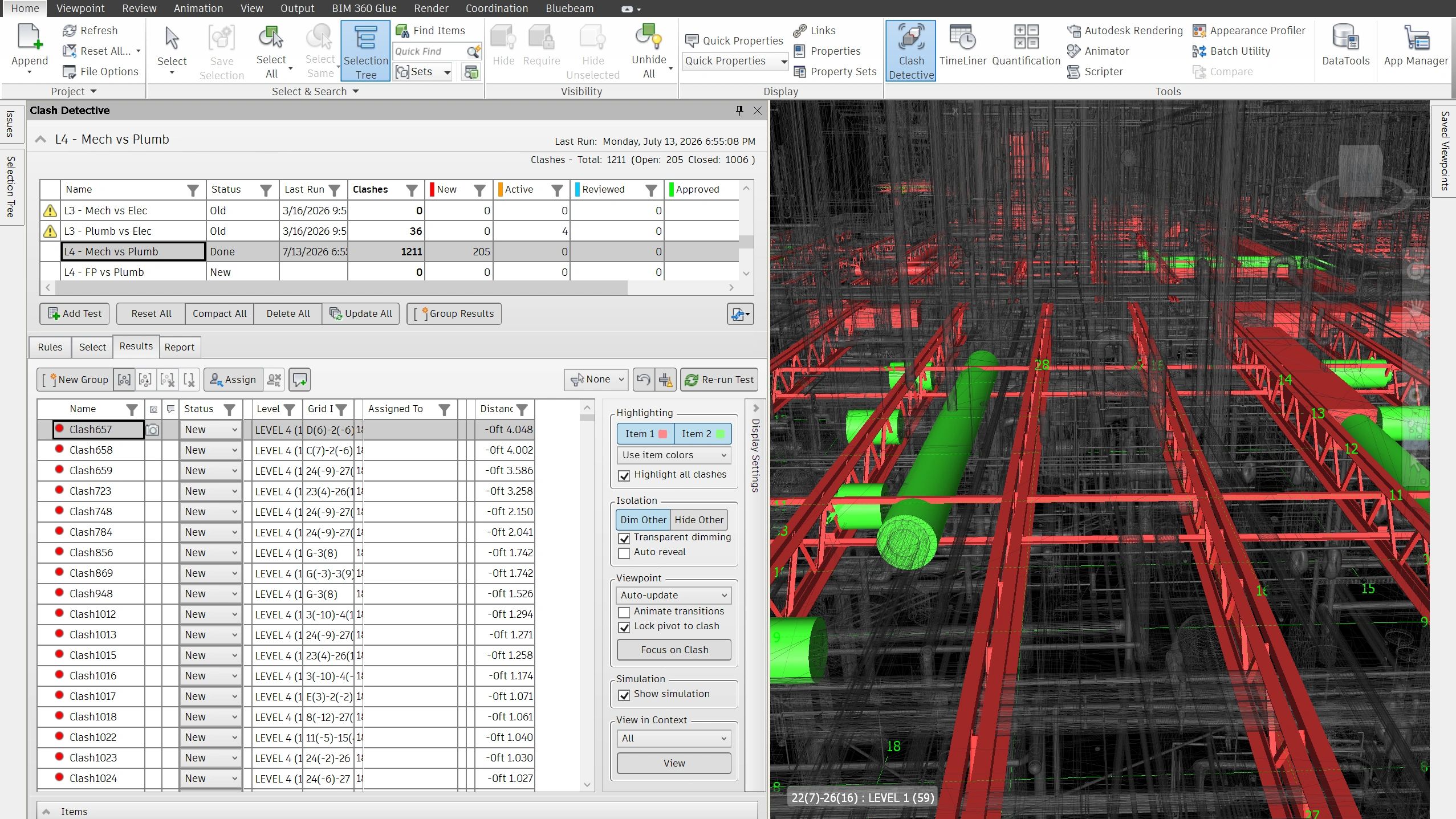This screenshot has height=819, width=1456.
Task: Open TimeLiner from the Tools ribbon
Action: coord(962,46)
